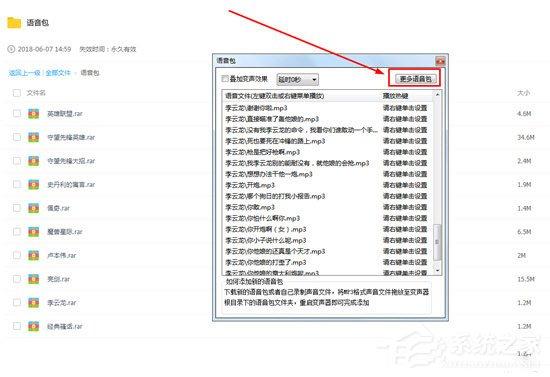Tick the checkbox for 守望先锋英雄.rar
550x377 pixels.
pyautogui.click(x=16, y=137)
